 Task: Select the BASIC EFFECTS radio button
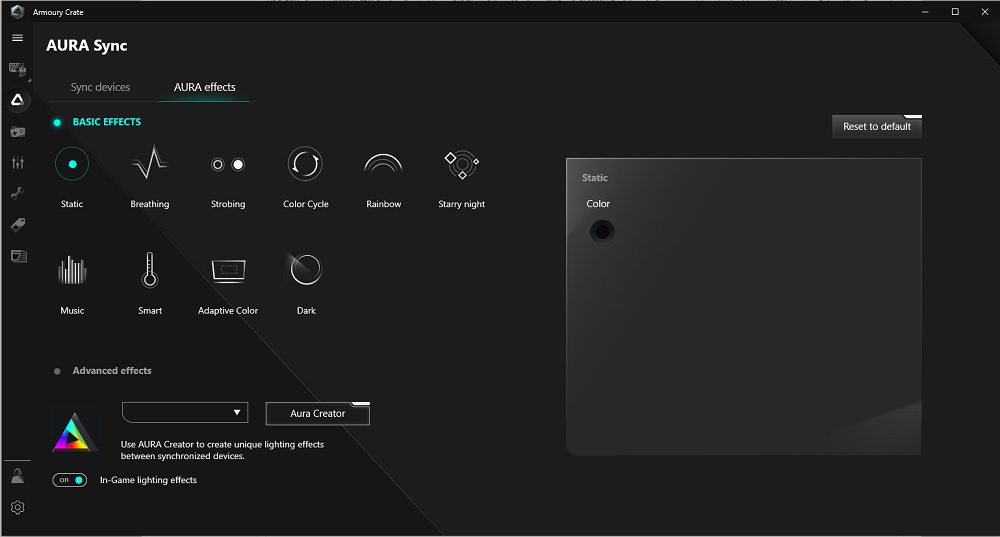pos(57,122)
